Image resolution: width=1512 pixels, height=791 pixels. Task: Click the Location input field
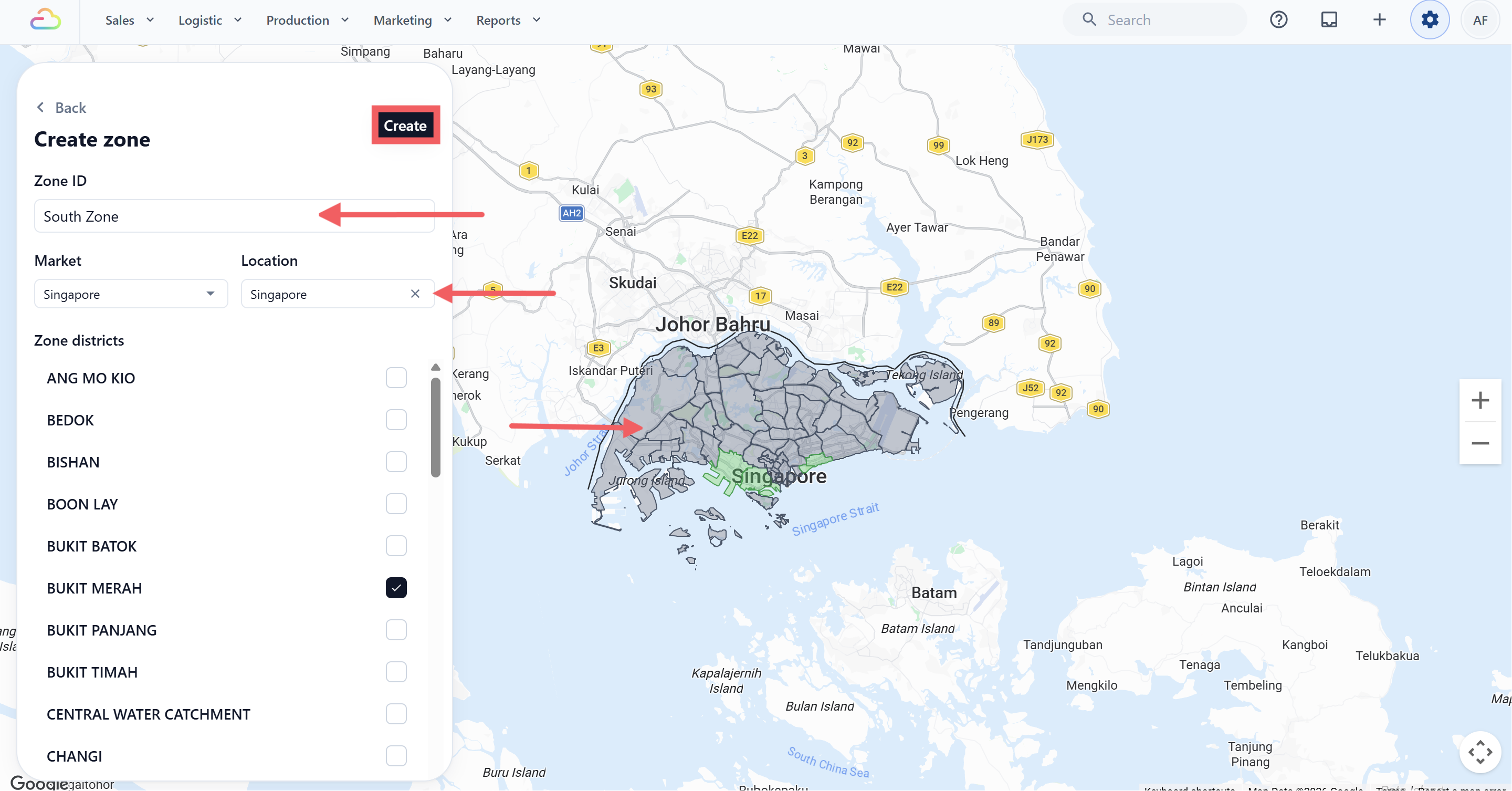click(338, 294)
